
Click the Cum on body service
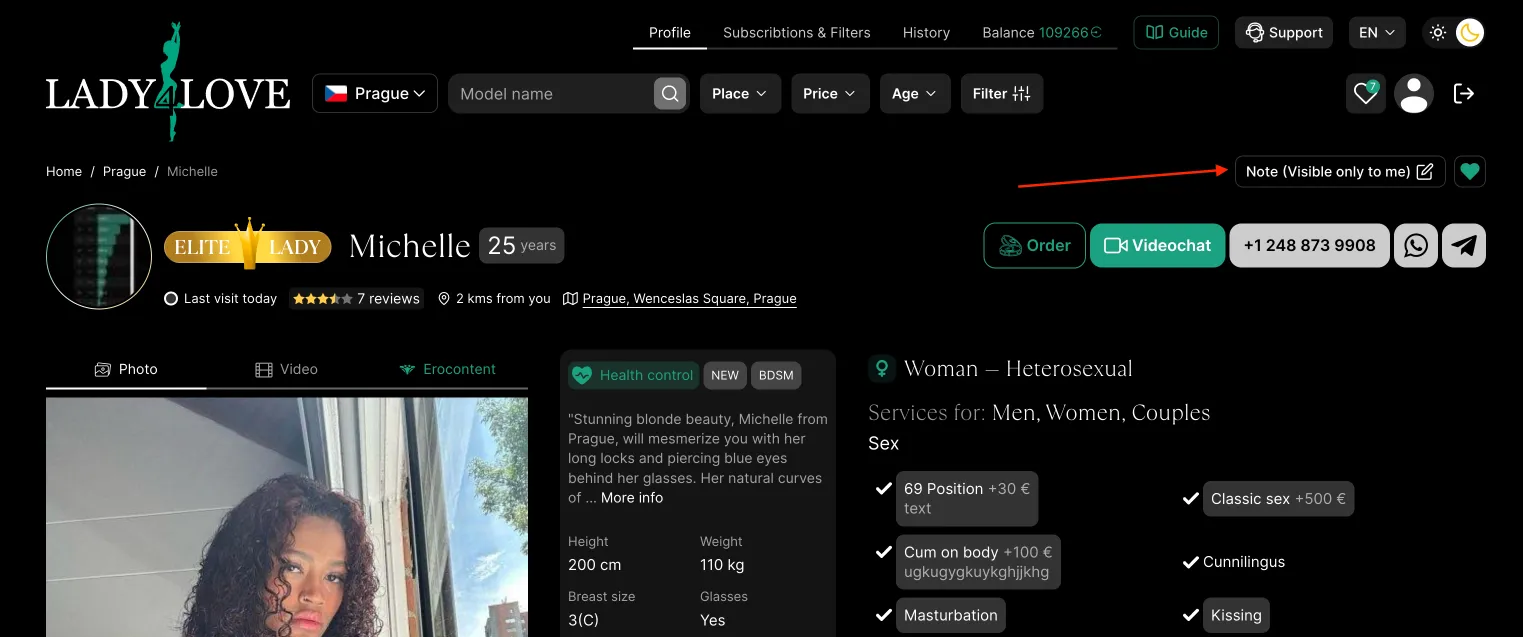point(978,562)
